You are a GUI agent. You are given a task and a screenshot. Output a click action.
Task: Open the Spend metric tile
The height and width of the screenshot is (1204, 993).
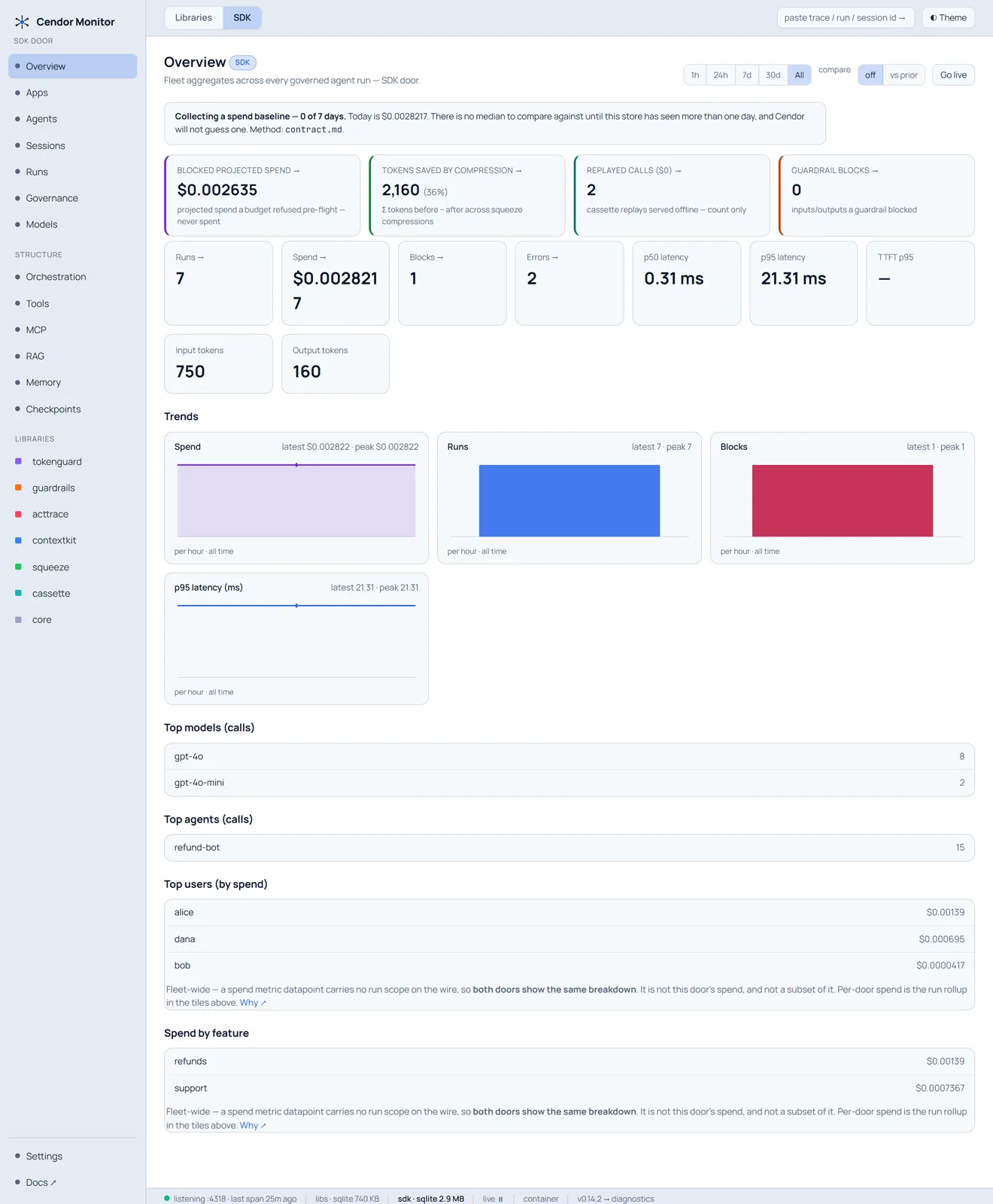coord(336,283)
